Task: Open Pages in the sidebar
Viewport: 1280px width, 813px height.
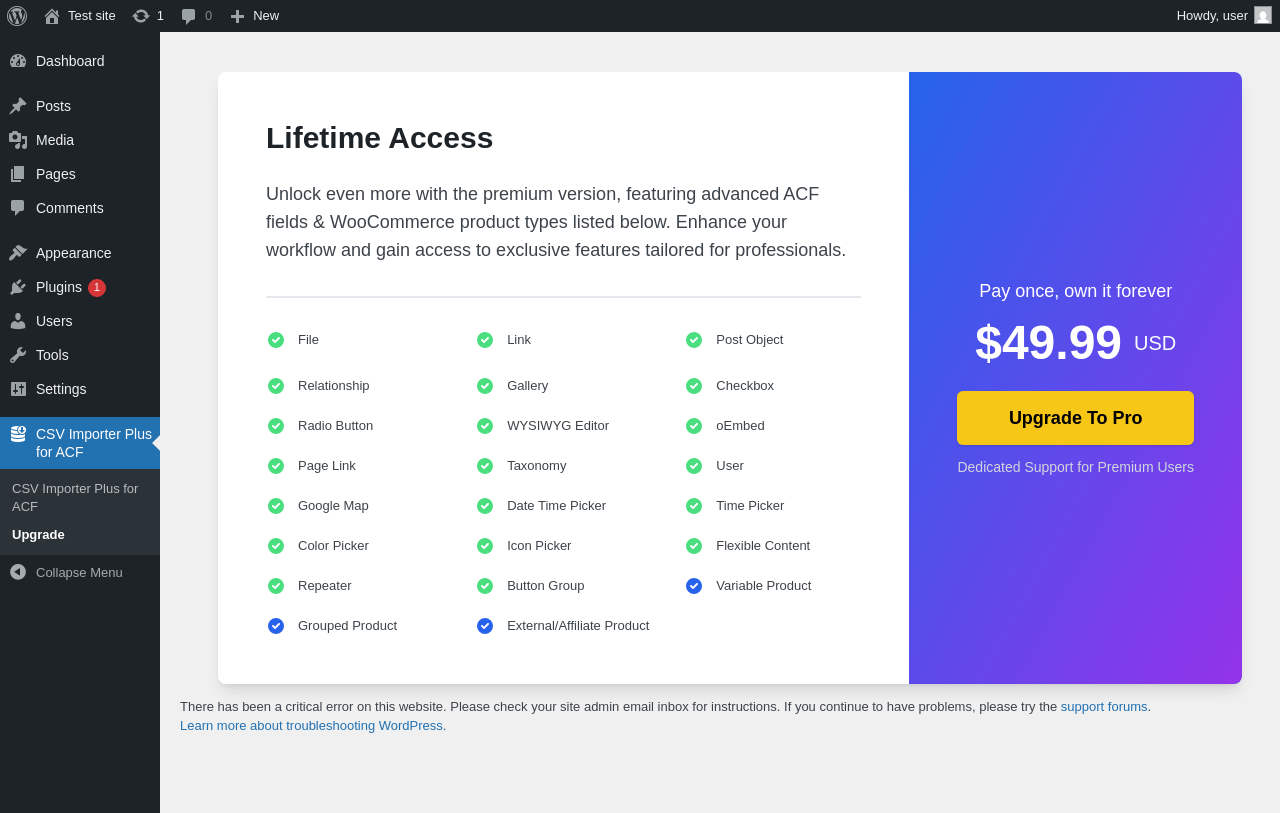Action: (80, 174)
